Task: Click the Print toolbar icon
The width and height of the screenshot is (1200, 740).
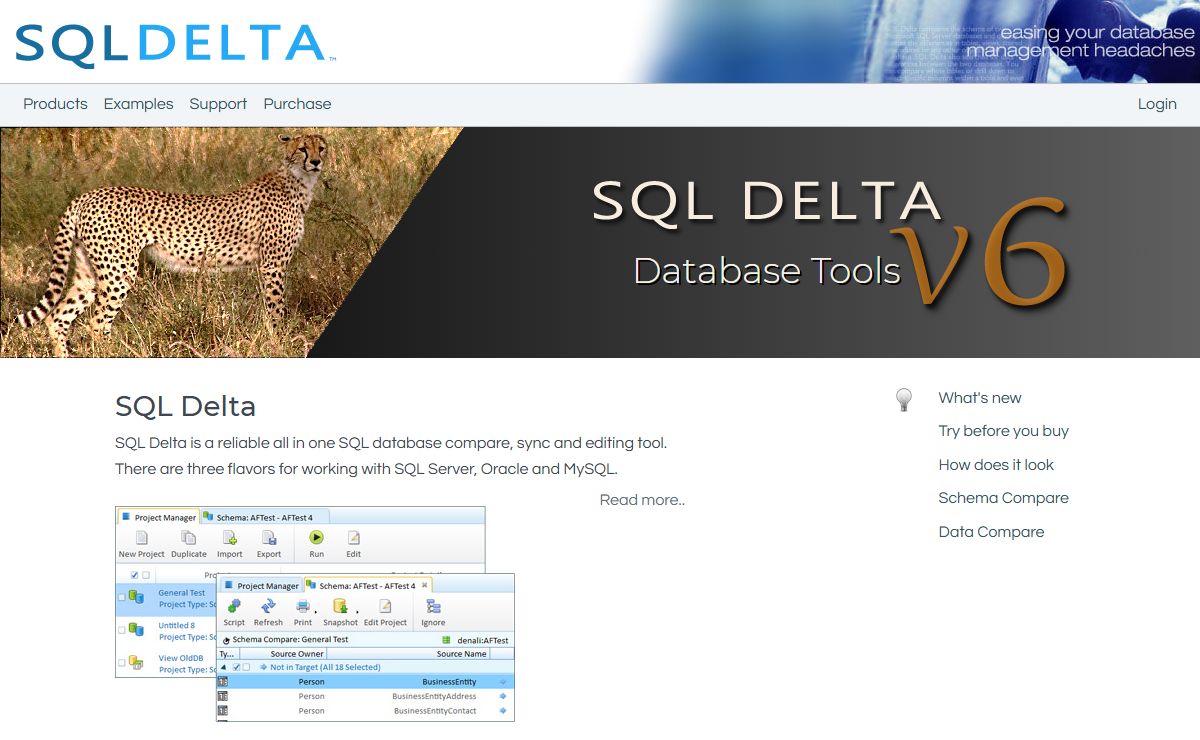Action: coord(303,606)
